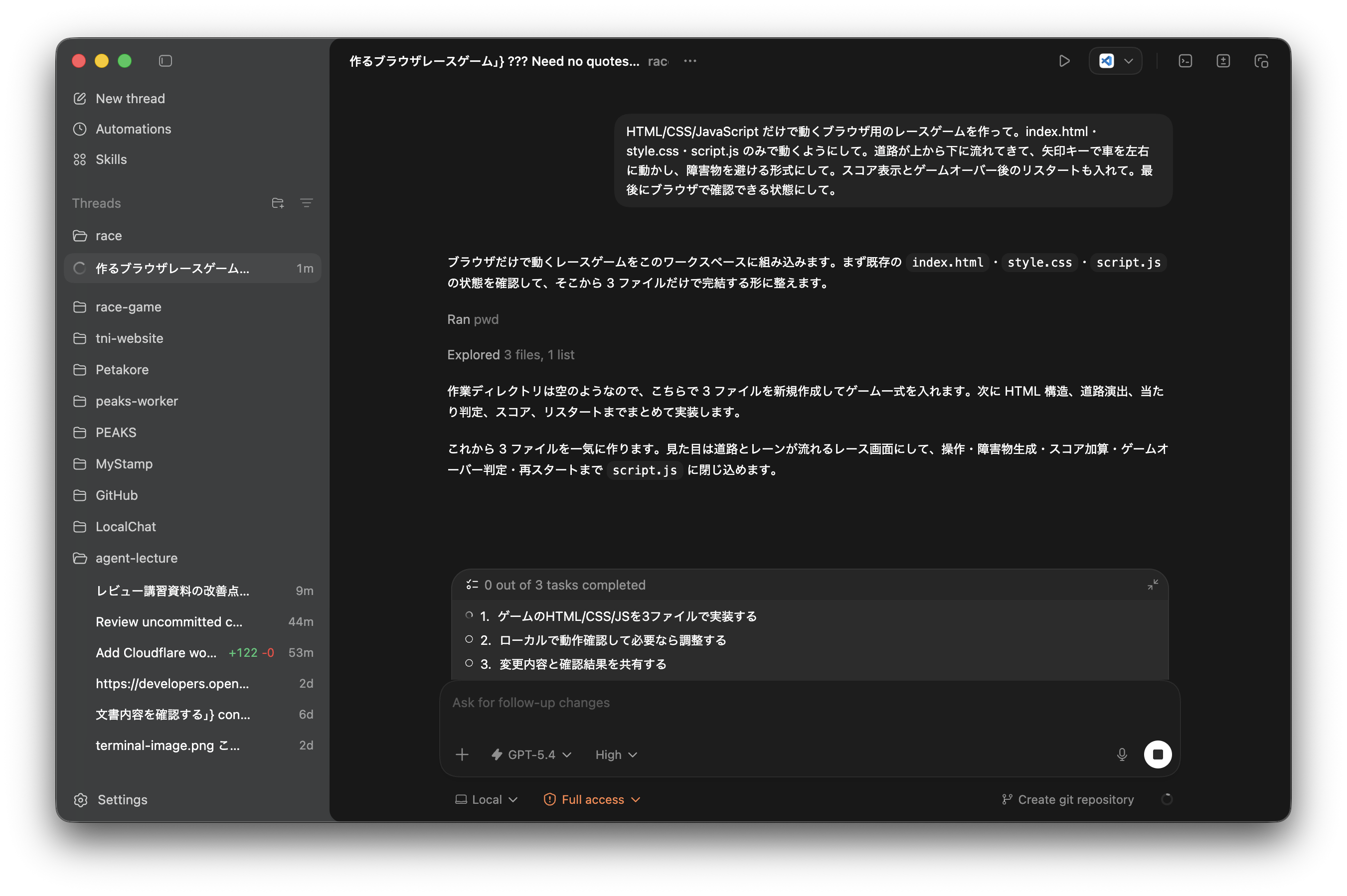
Task: Expand the open-in editor dropdown chevron
Action: pos(1129,61)
